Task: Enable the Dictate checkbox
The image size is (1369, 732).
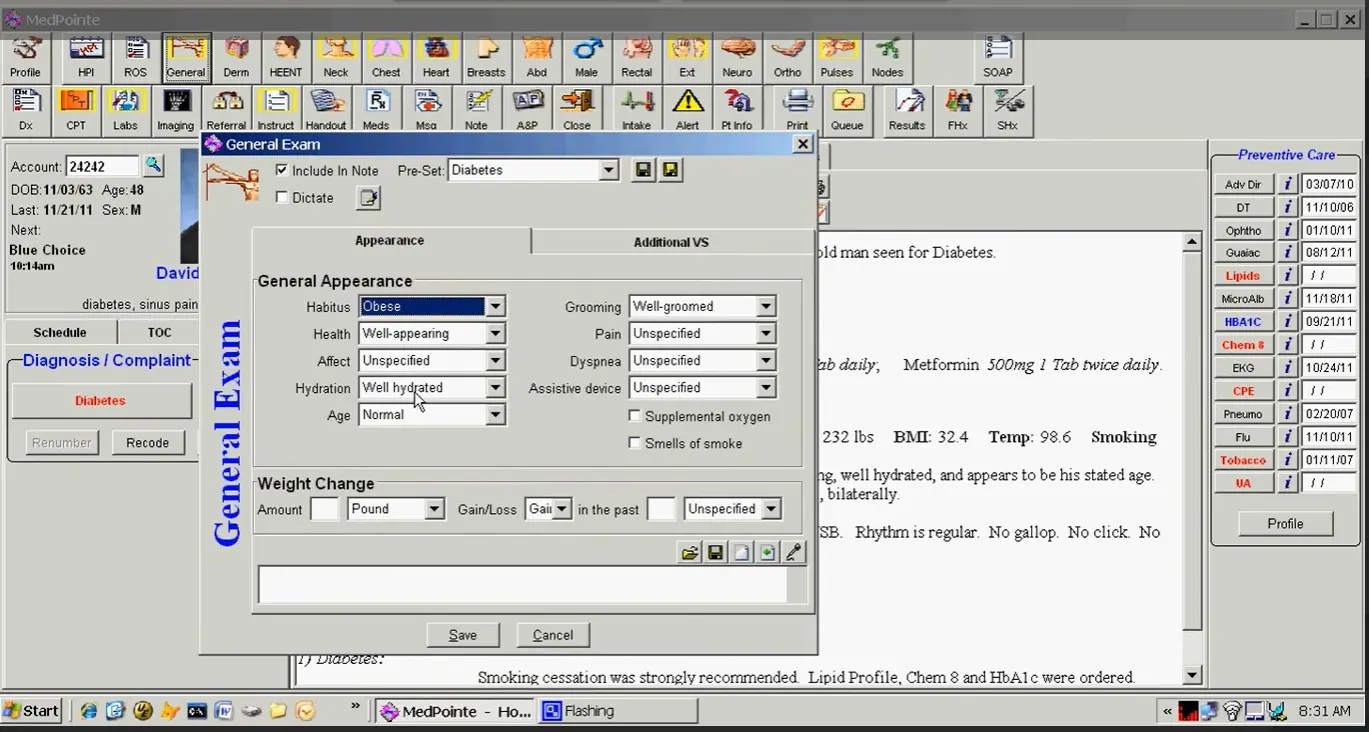Action: coord(281,197)
